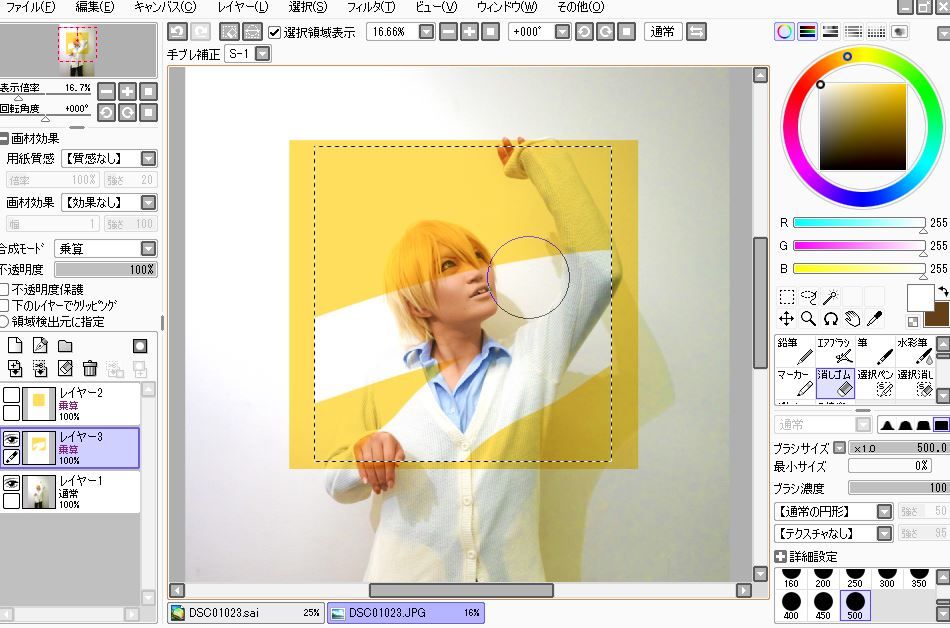Pick the zoom magnifier tool
This screenshot has height=628, width=950.
[x=808, y=319]
